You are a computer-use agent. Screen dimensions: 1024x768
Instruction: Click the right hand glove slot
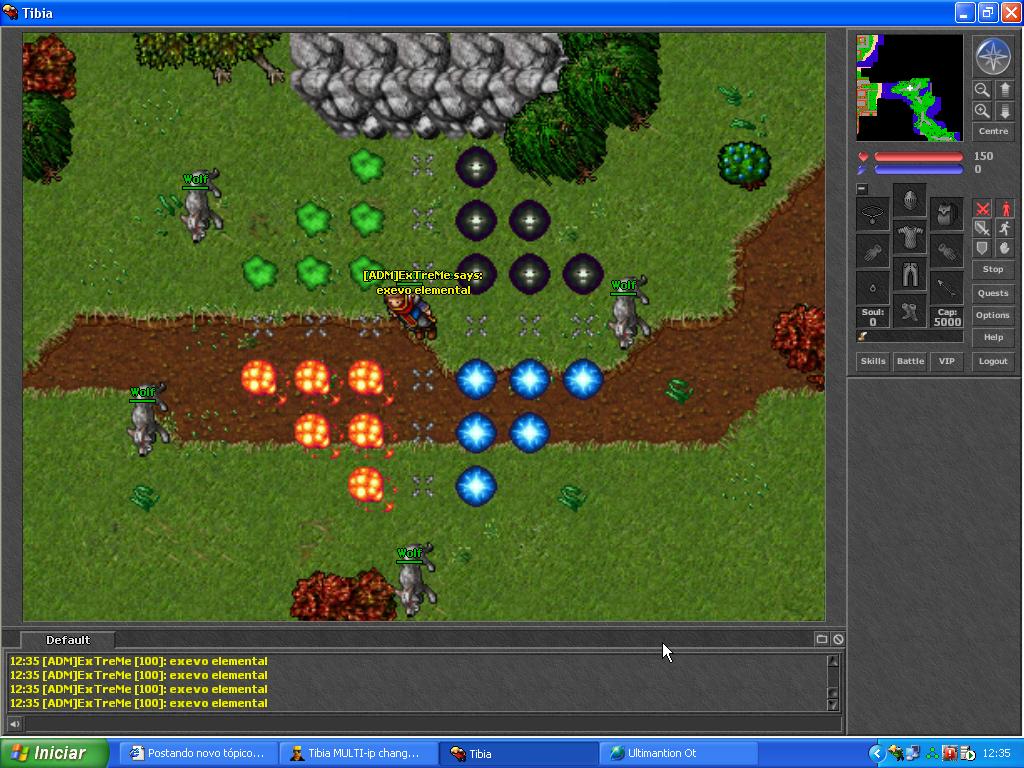(946, 250)
